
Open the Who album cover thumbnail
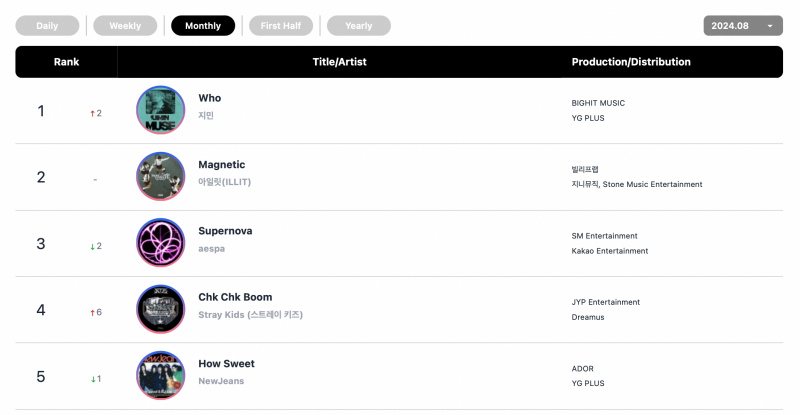[x=161, y=110]
